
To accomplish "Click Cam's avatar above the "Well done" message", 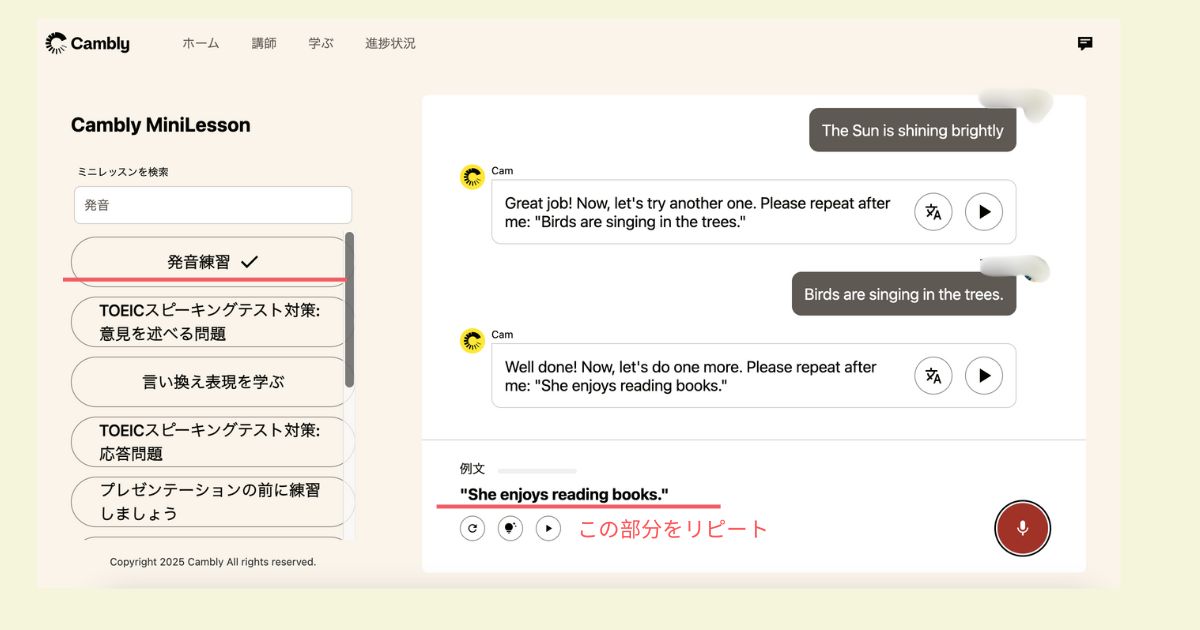I will (x=472, y=341).
